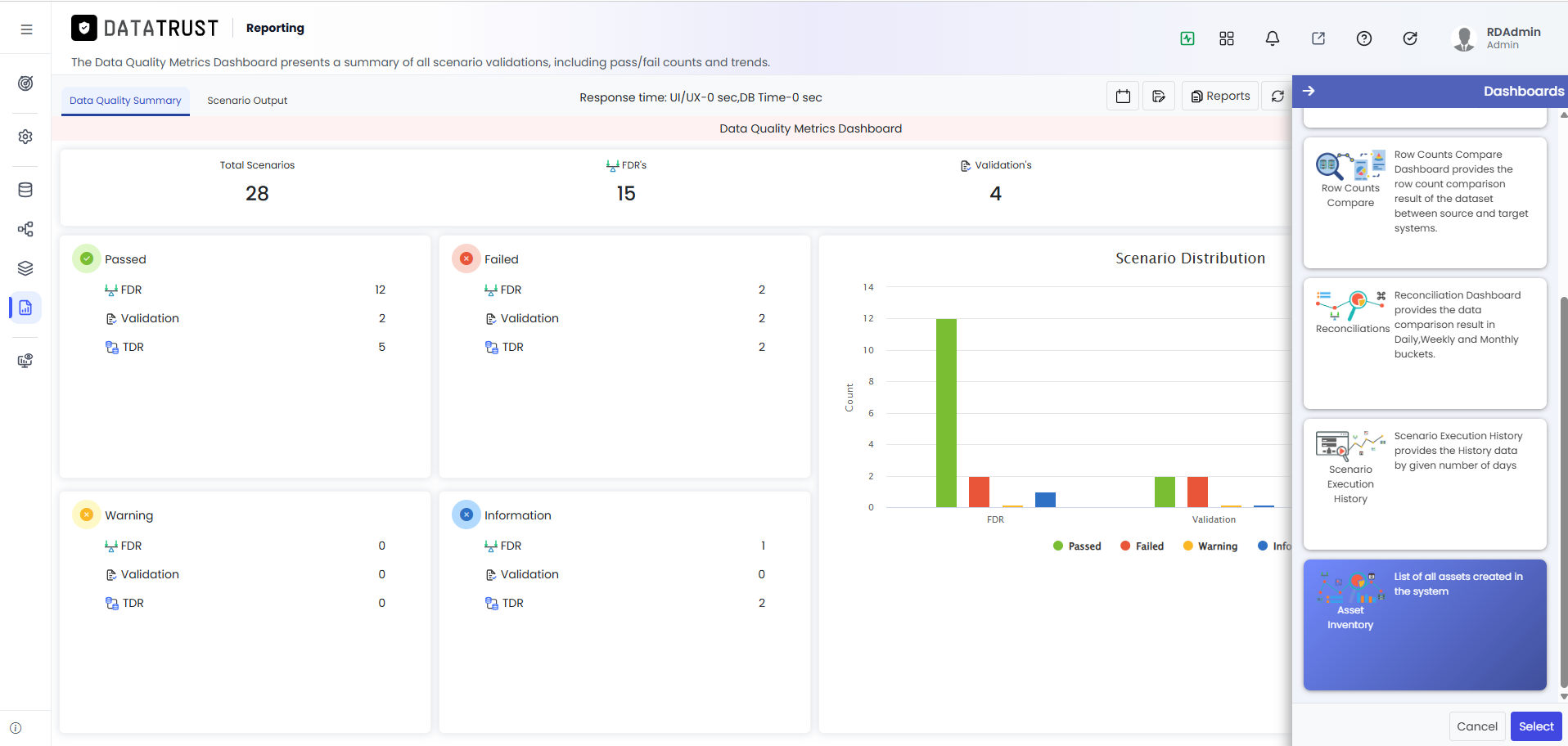Image resolution: width=1568 pixels, height=746 pixels.
Task: Click the yellow Warning status icon
Action: pyautogui.click(x=87, y=515)
